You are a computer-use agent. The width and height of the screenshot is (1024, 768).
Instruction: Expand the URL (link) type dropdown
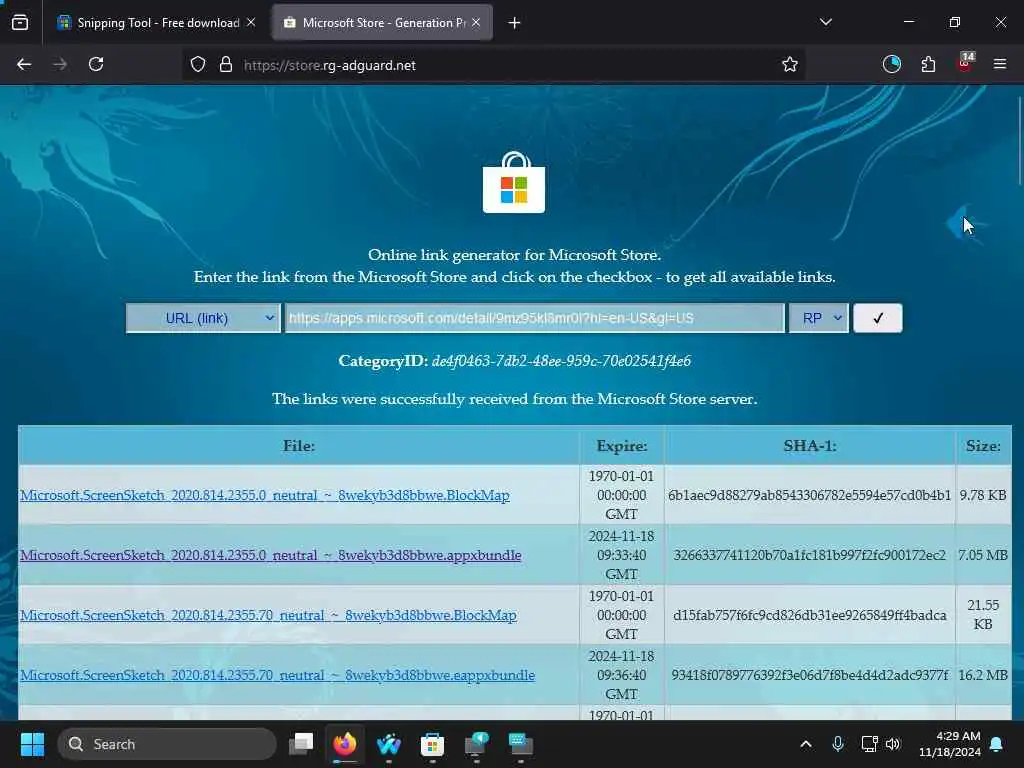(x=203, y=318)
